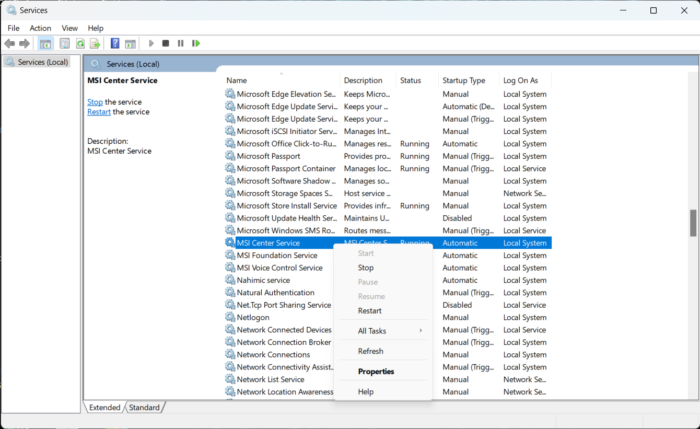Click the Stop Service square icon

tap(166, 43)
